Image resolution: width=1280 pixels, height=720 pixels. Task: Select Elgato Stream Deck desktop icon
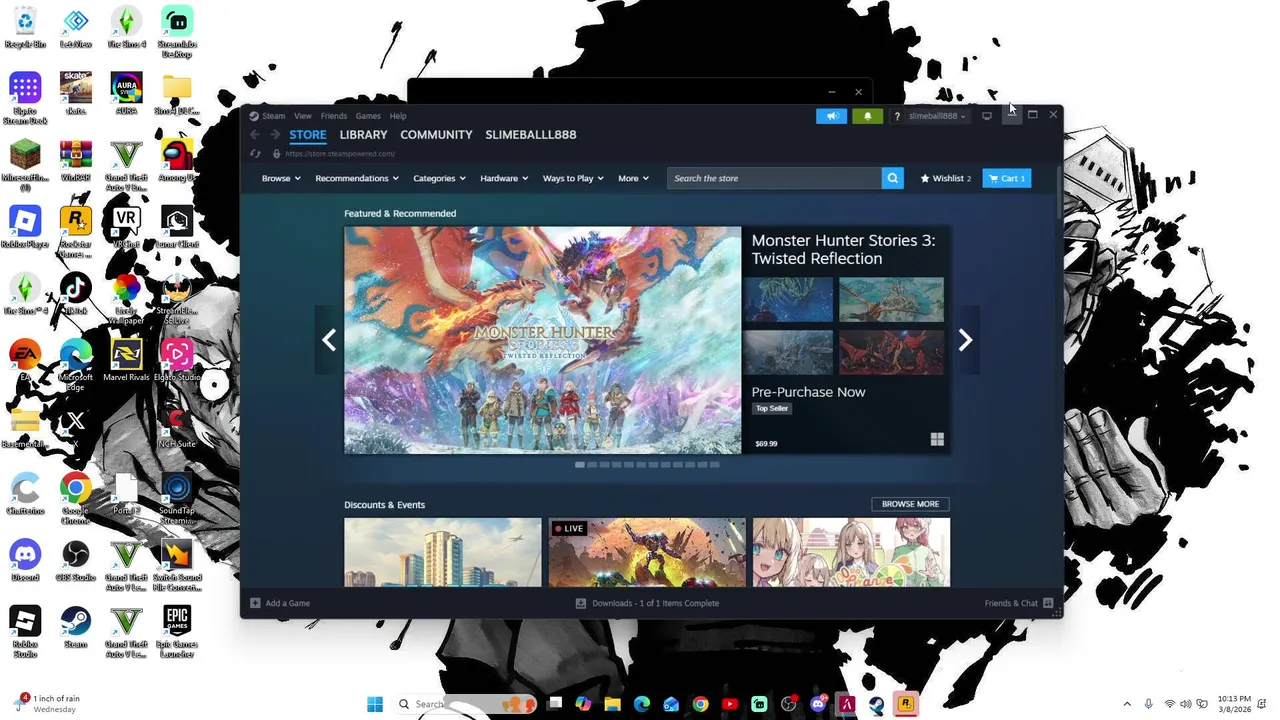[x=25, y=98]
